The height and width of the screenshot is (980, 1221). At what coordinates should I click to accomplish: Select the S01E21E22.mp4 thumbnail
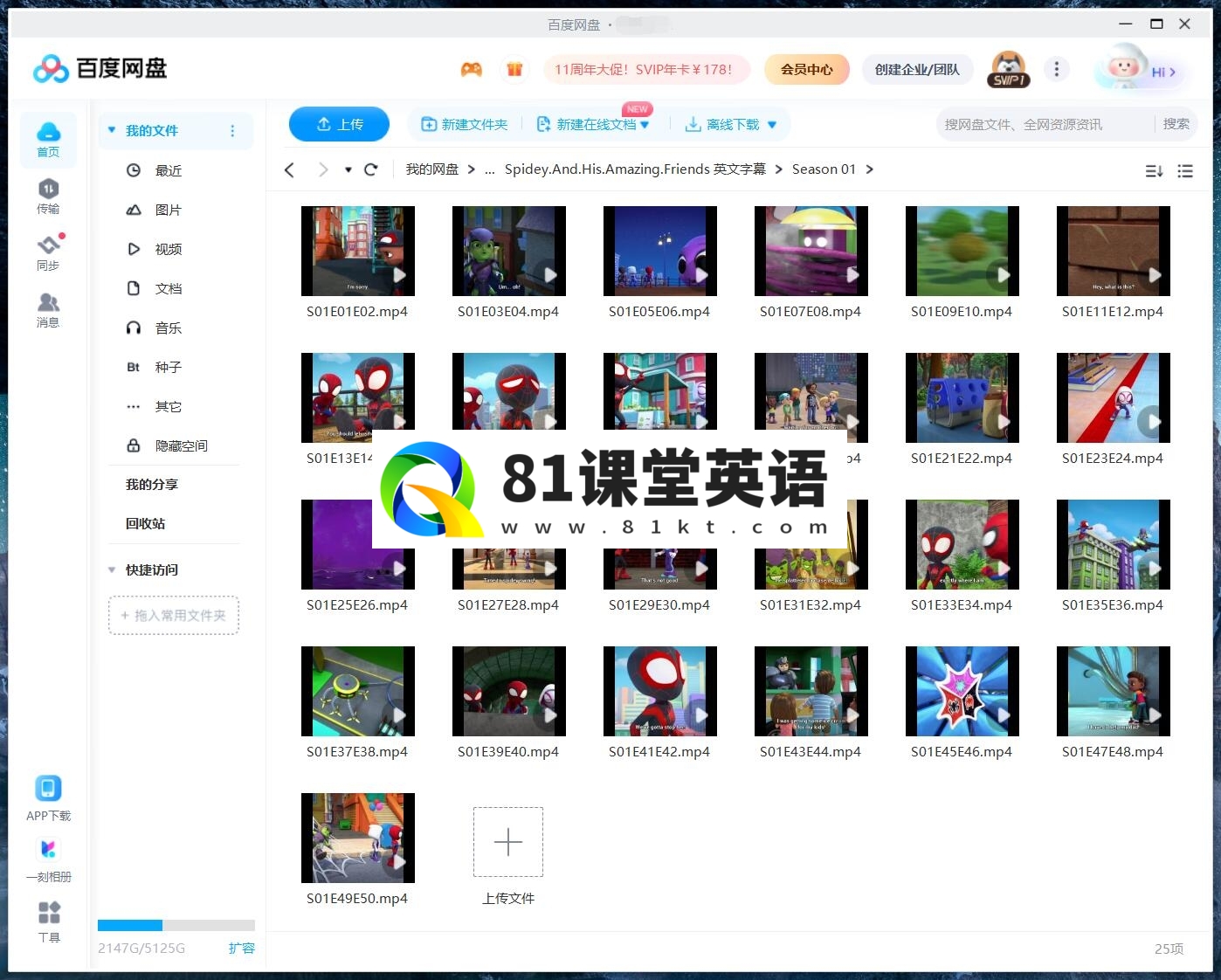pos(962,397)
